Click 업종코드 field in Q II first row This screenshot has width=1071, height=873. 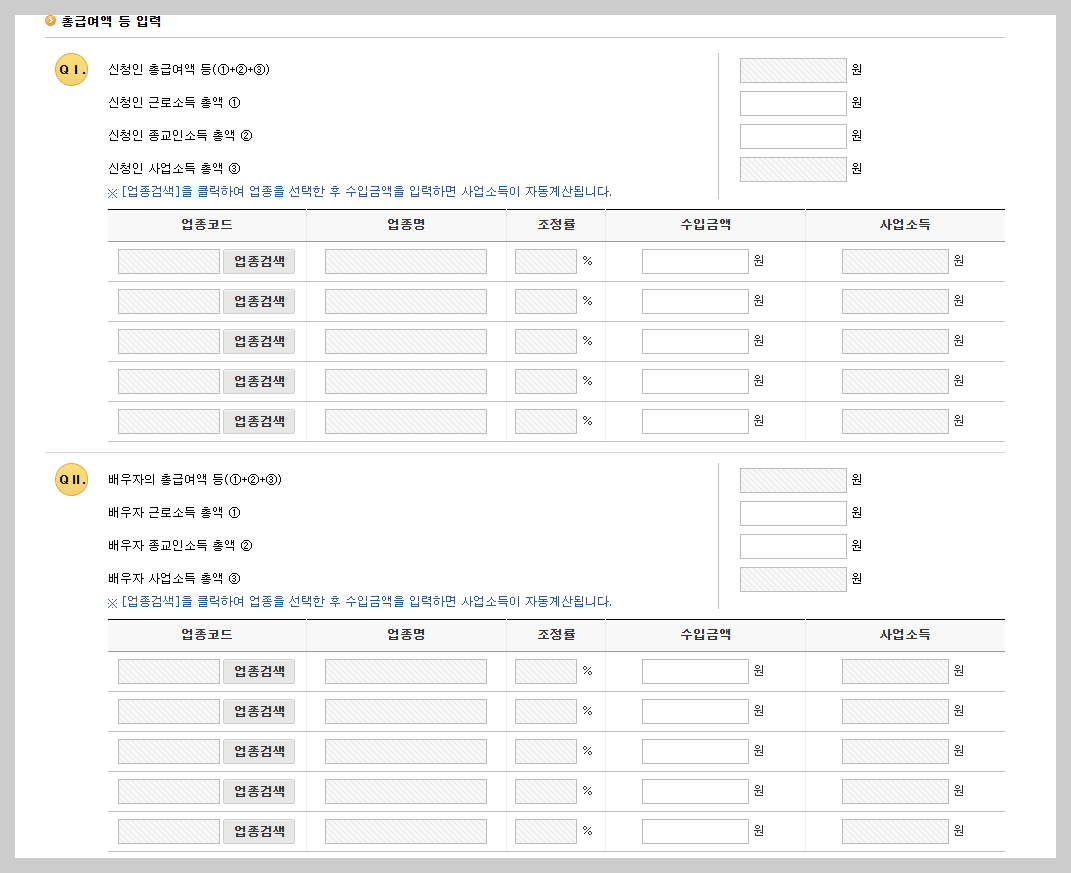[169, 671]
